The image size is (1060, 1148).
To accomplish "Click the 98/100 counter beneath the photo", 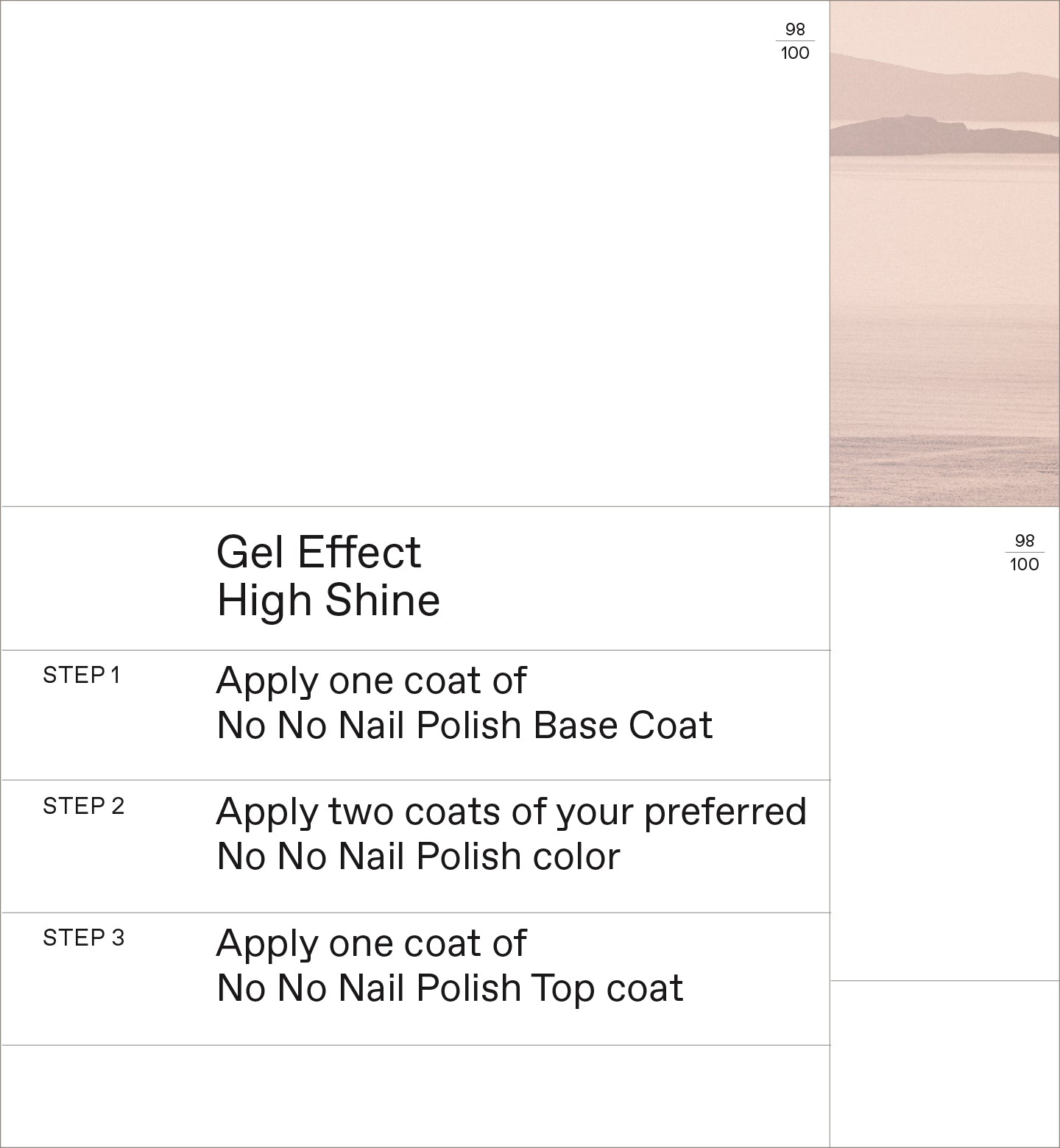I will coord(1024,553).
